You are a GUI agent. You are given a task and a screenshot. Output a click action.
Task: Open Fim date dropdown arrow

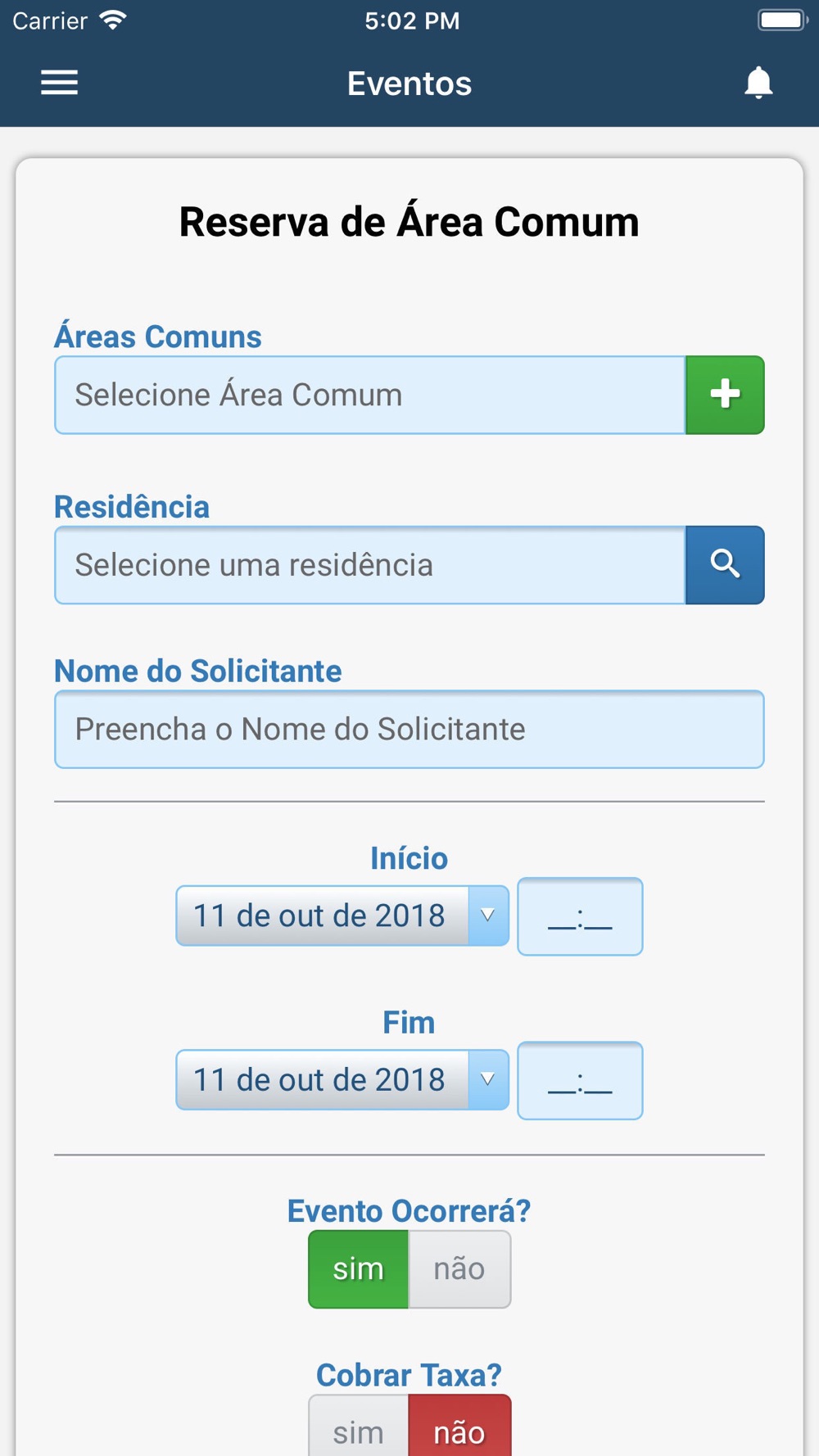pos(488,1079)
